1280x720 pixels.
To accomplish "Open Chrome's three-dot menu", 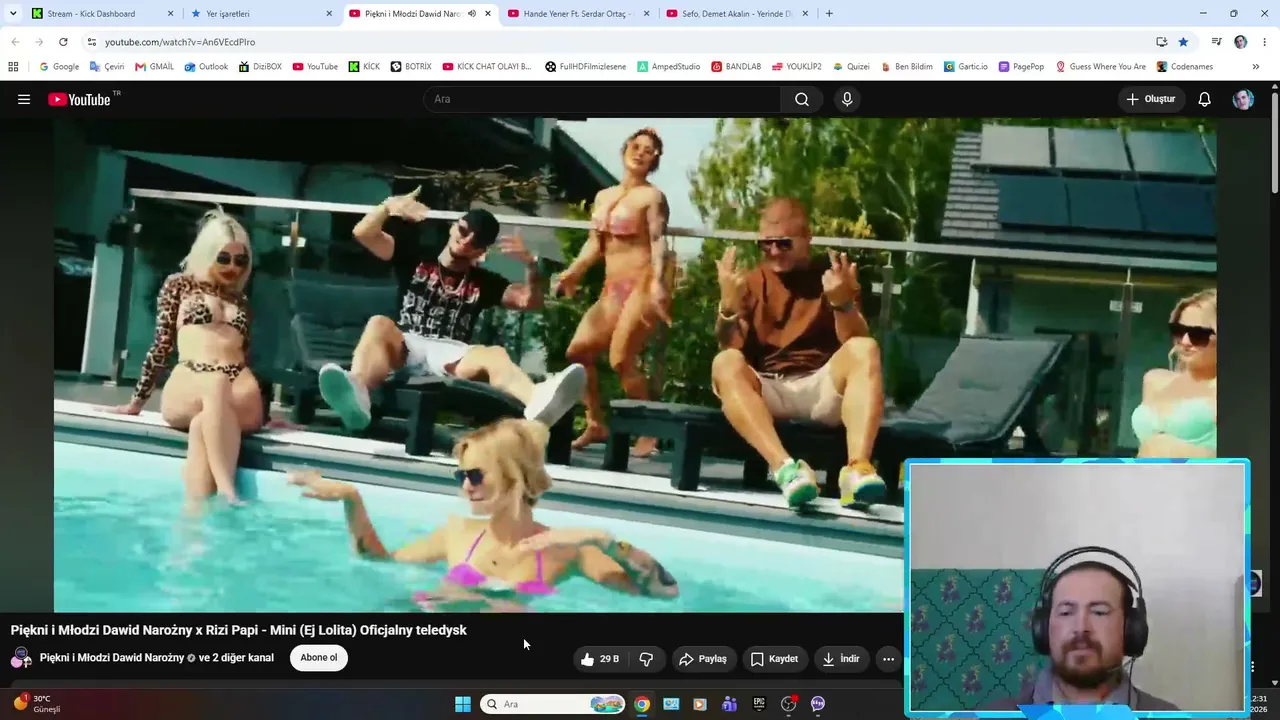I will pos(1265,42).
